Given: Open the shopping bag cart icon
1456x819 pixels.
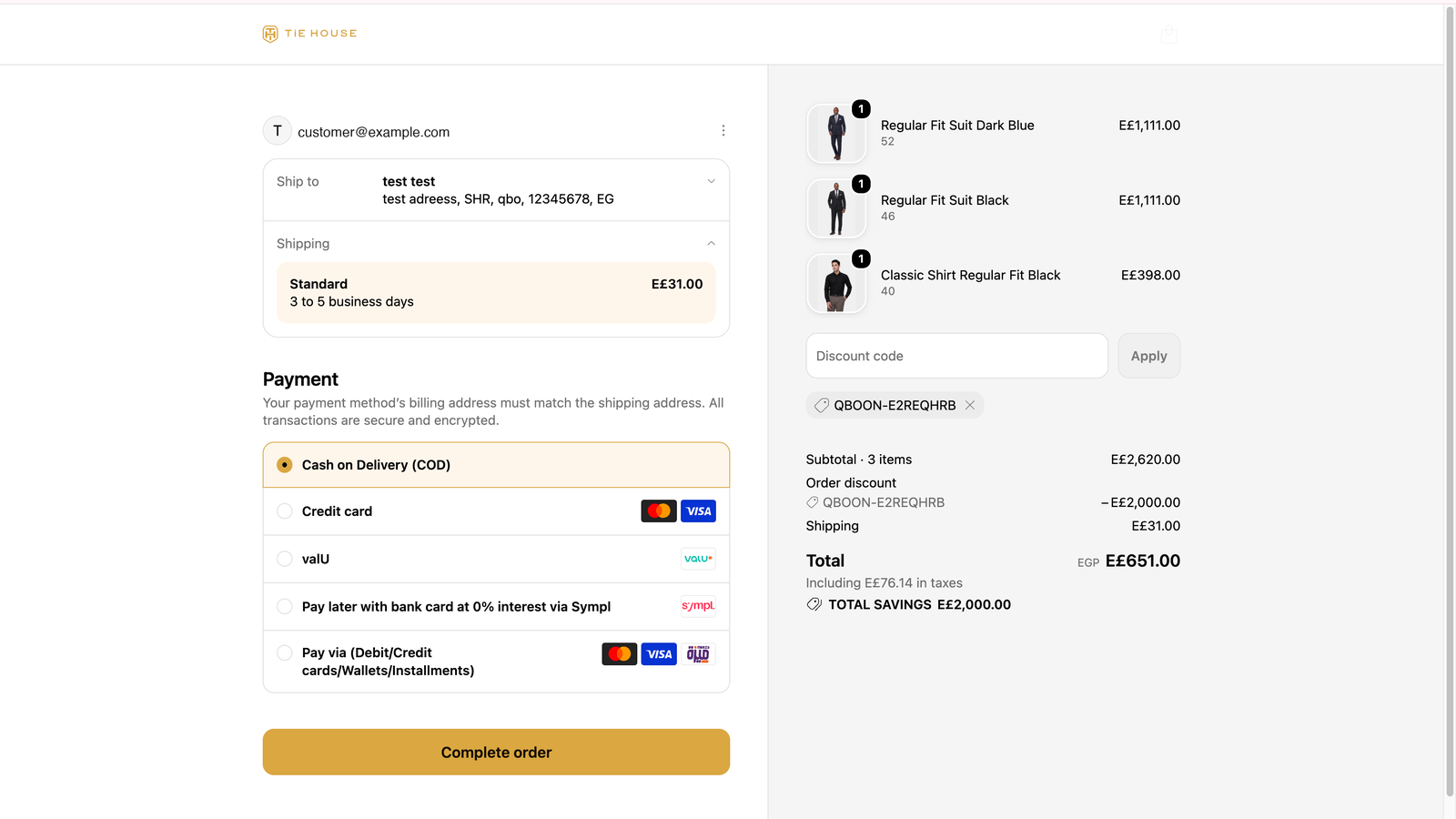Looking at the screenshot, I should (1169, 35).
